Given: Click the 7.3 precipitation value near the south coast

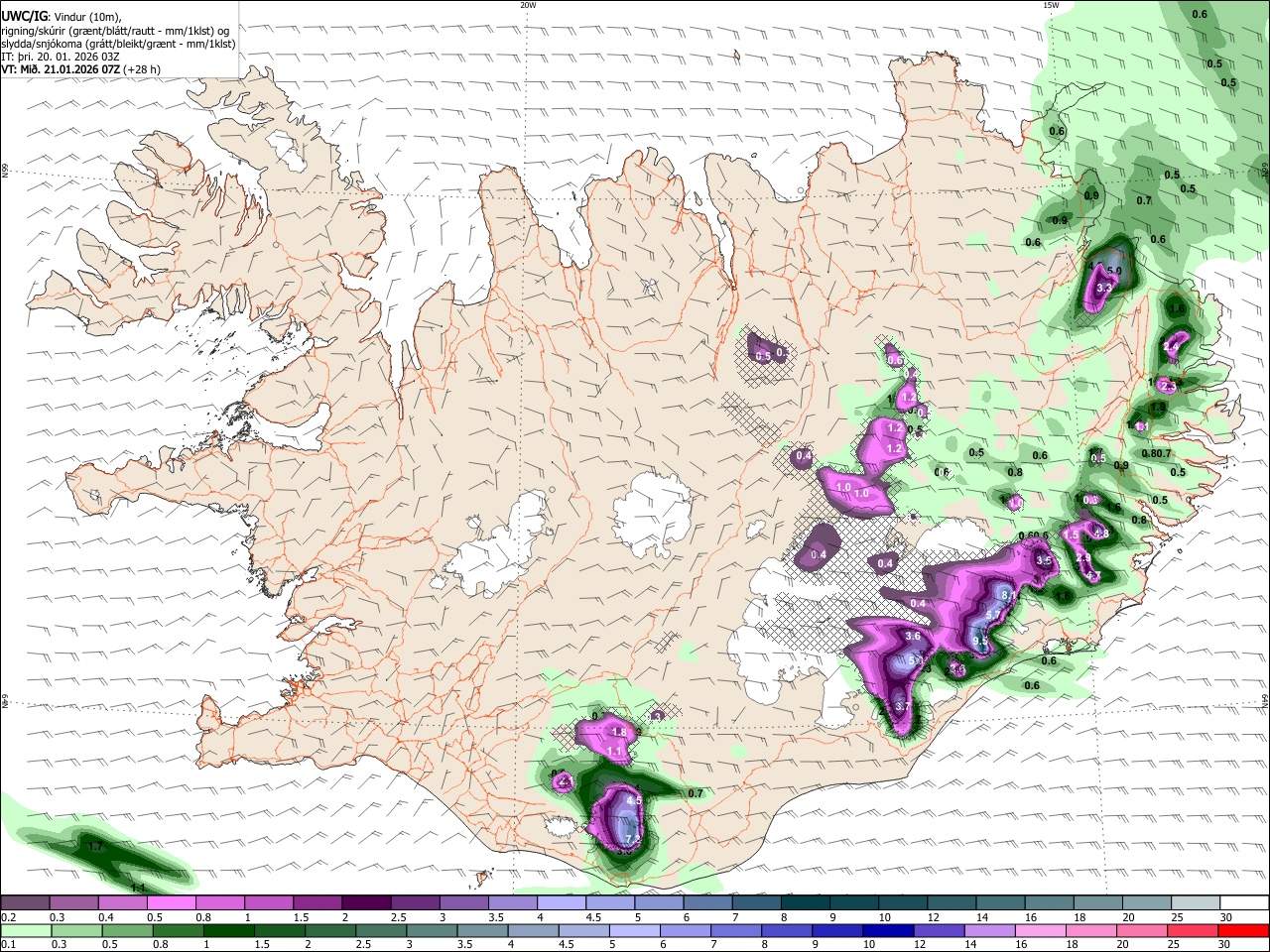Looking at the screenshot, I should [633, 839].
